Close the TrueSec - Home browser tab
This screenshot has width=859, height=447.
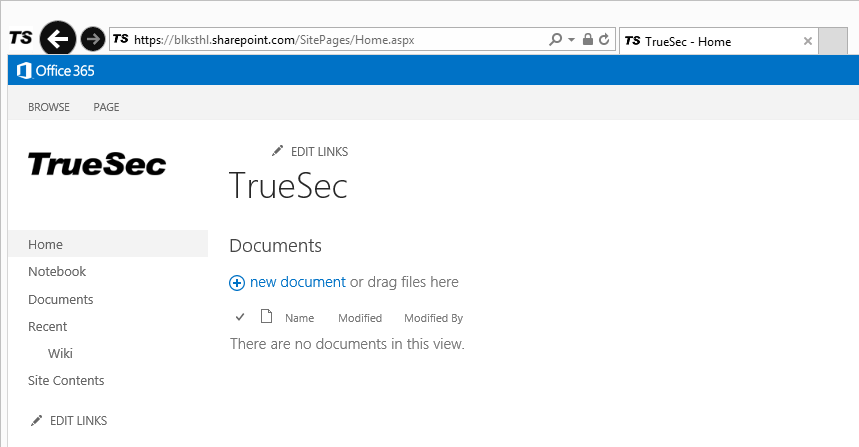click(808, 41)
